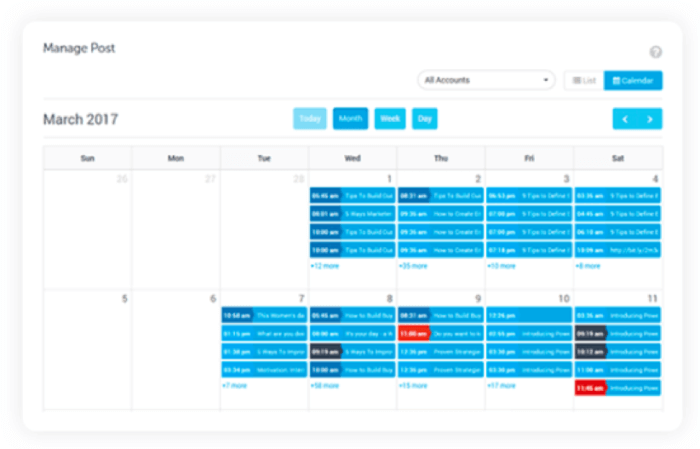Go to the next month arrow
This screenshot has width=700, height=449.
point(650,119)
